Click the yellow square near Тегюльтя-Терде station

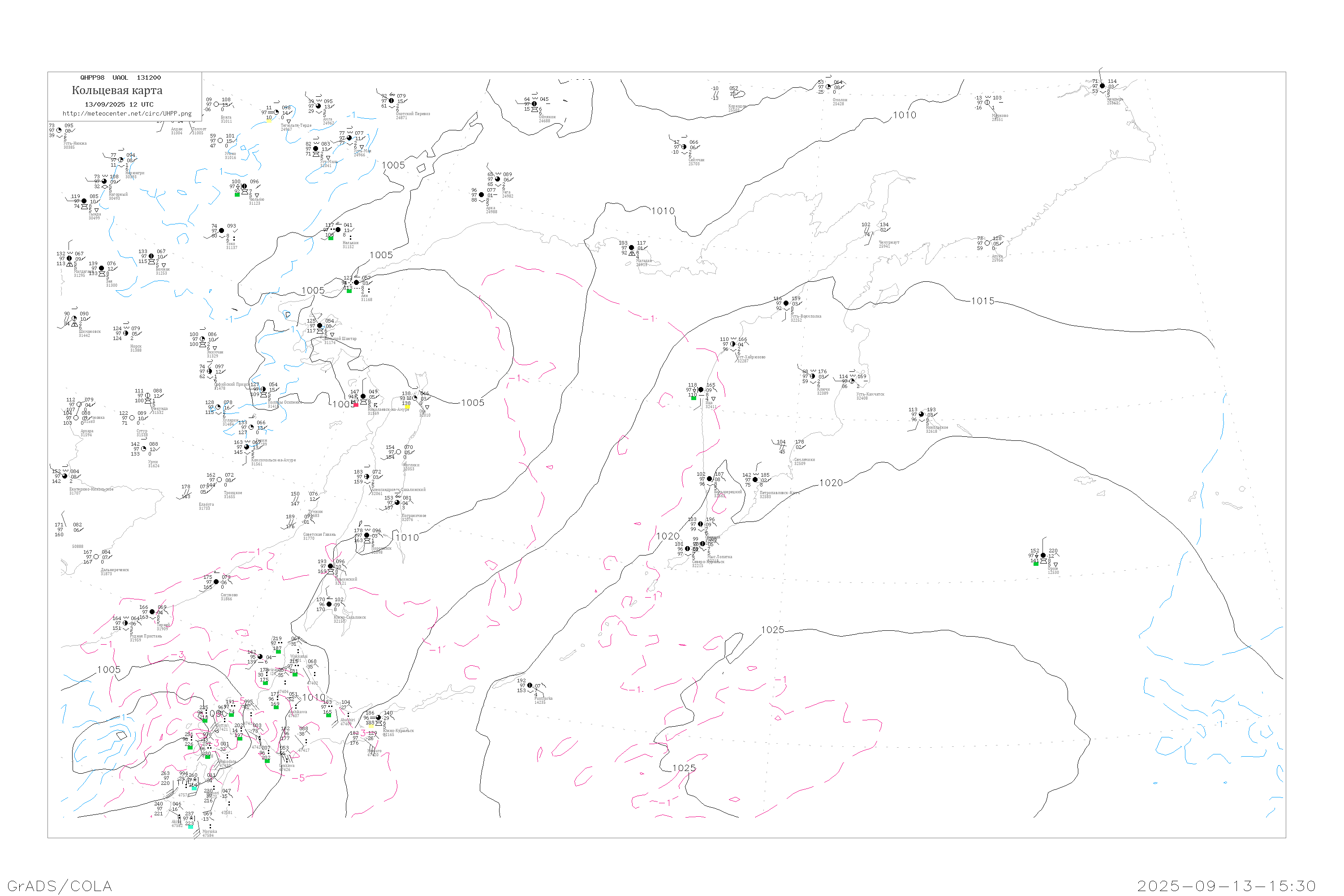point(268,122)
